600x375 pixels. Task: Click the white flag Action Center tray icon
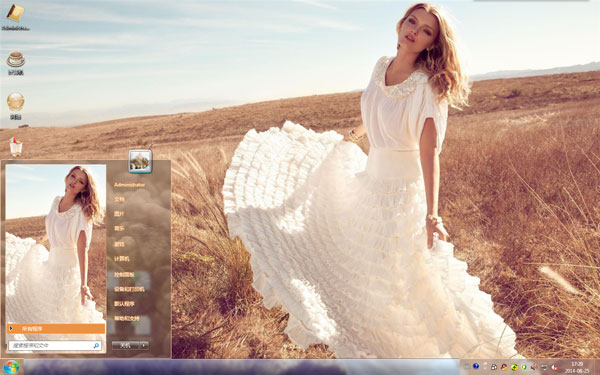(485, 366)
